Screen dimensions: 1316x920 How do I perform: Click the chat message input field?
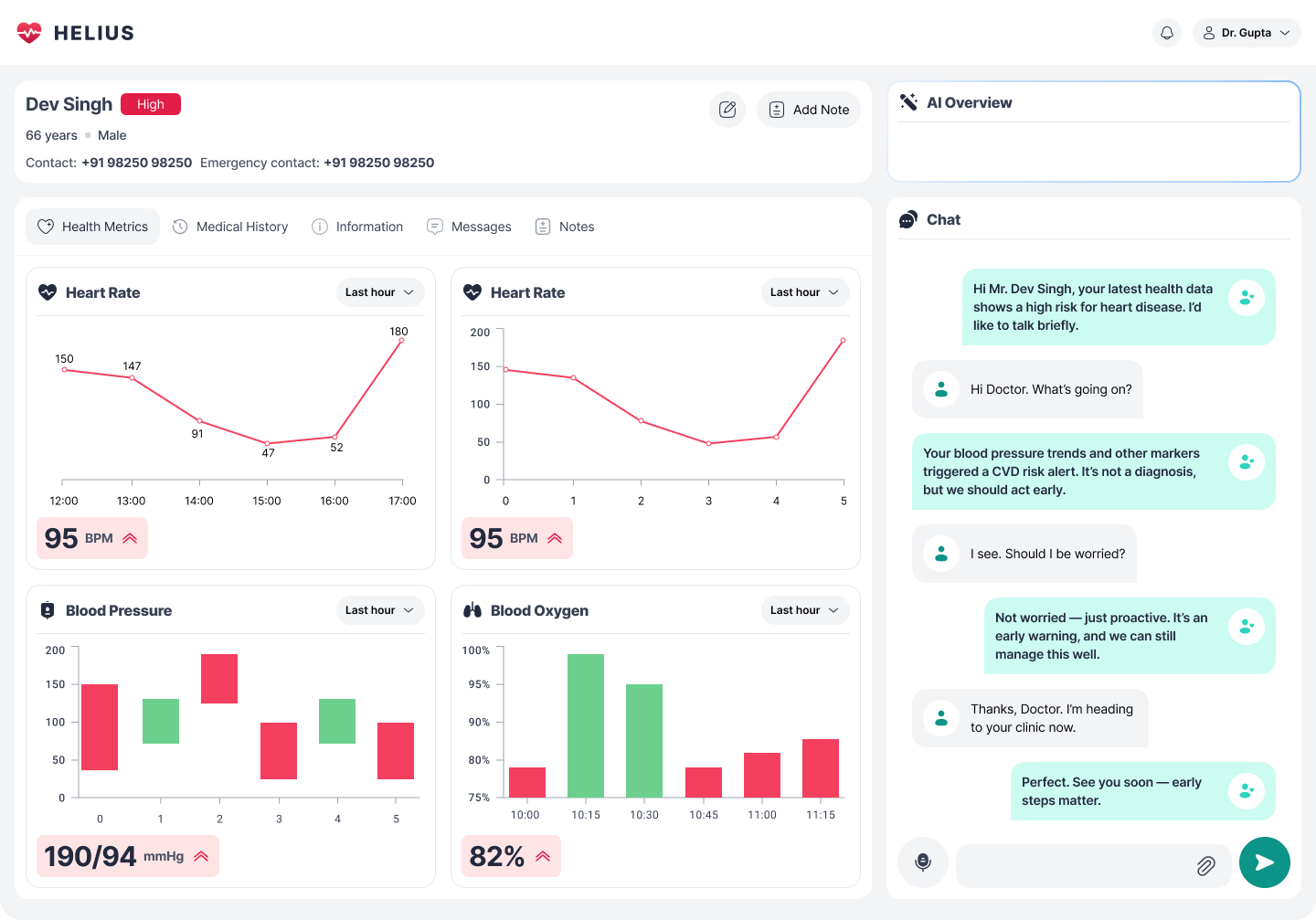1074,865
